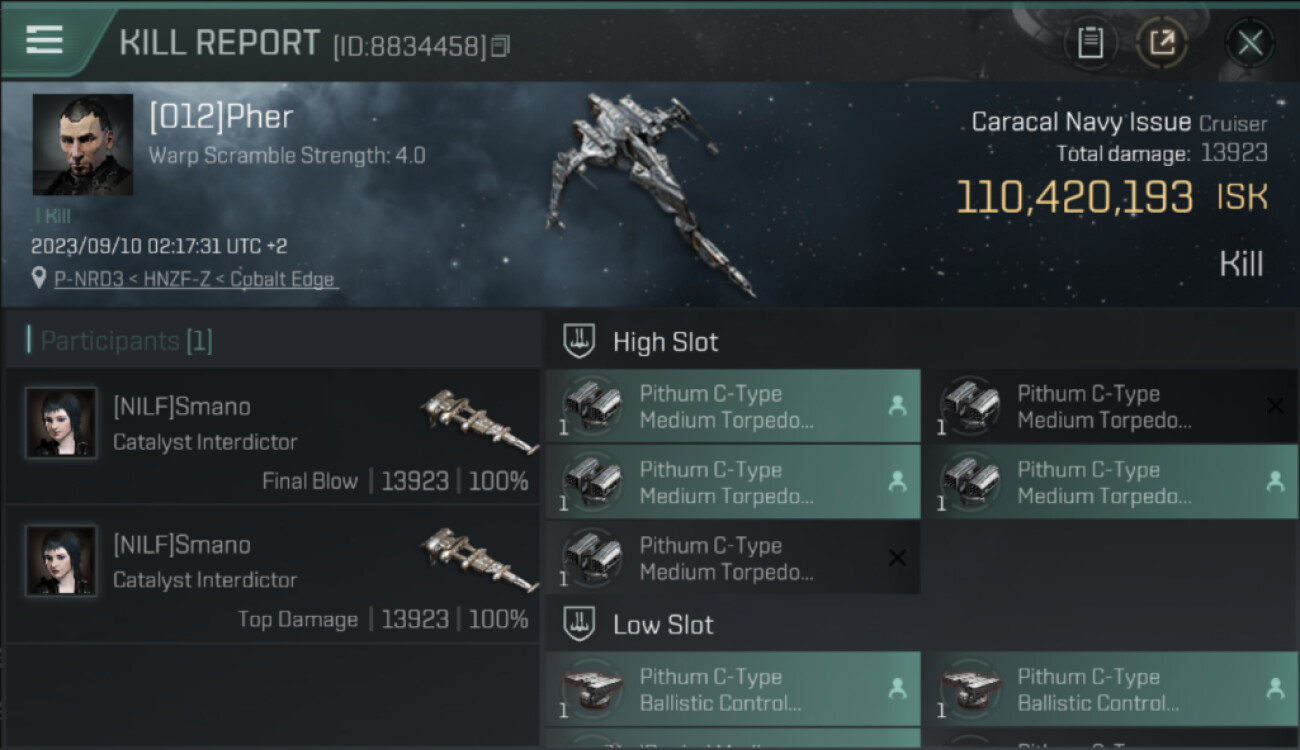The height and width of the screenshot is (750, 1300).
Task: Click pilot icon on right Ballistic Control item
Action: coord(1275,688)
